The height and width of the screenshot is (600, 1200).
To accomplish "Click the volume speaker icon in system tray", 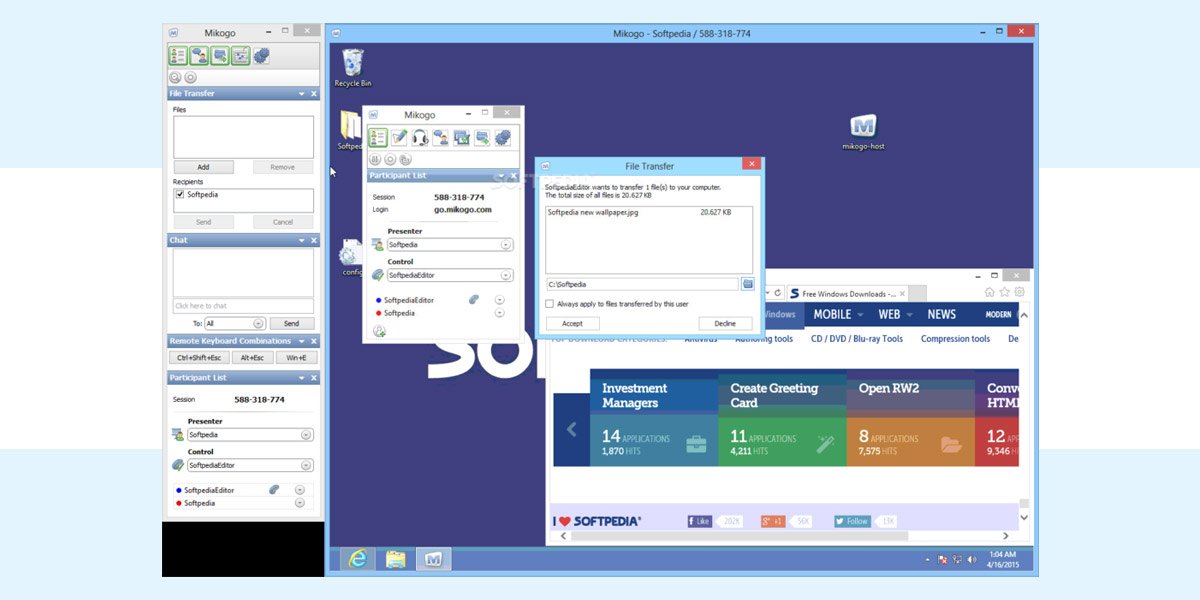I will [972, 560].
